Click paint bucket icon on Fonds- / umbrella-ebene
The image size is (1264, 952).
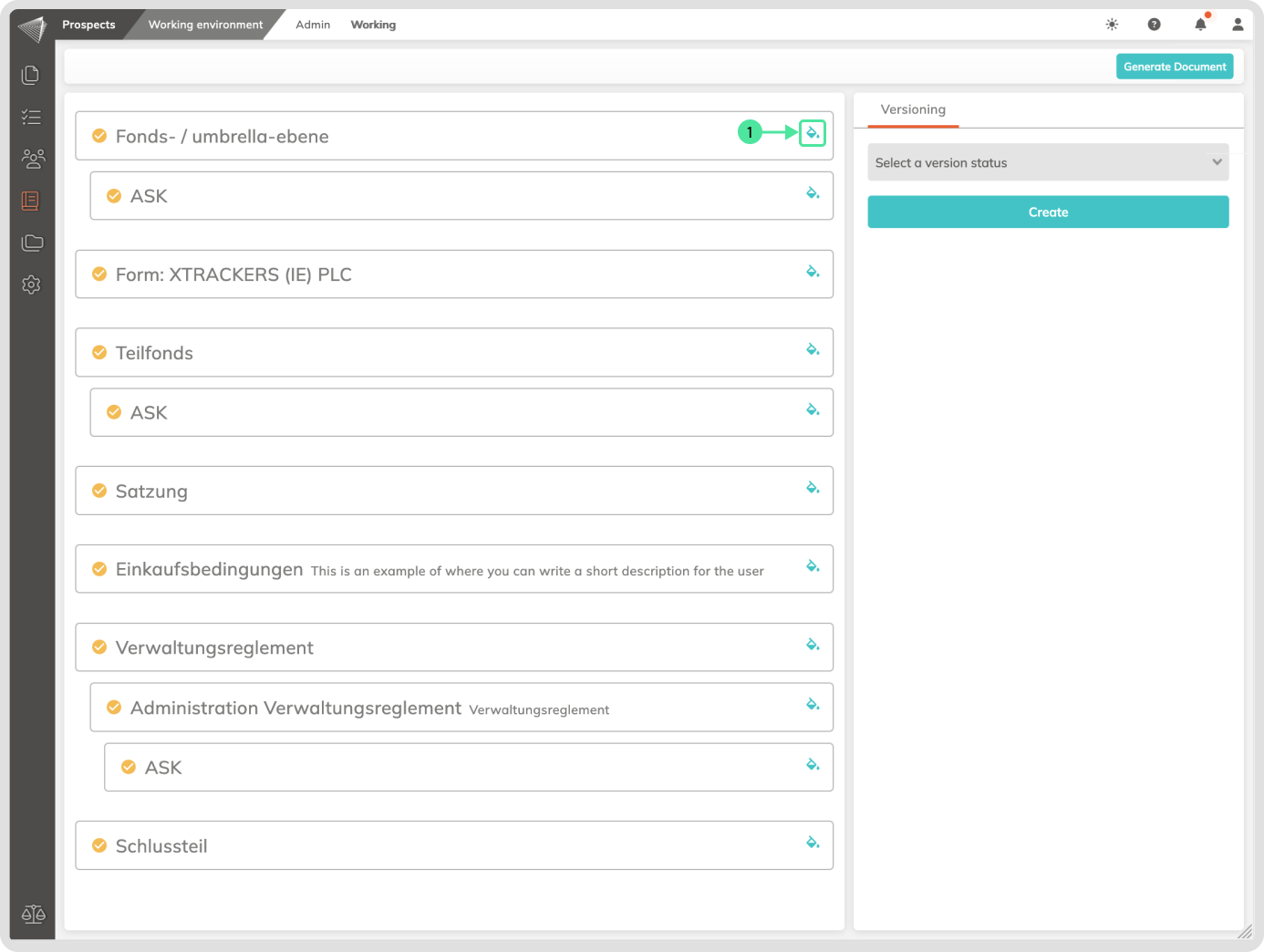813,133
